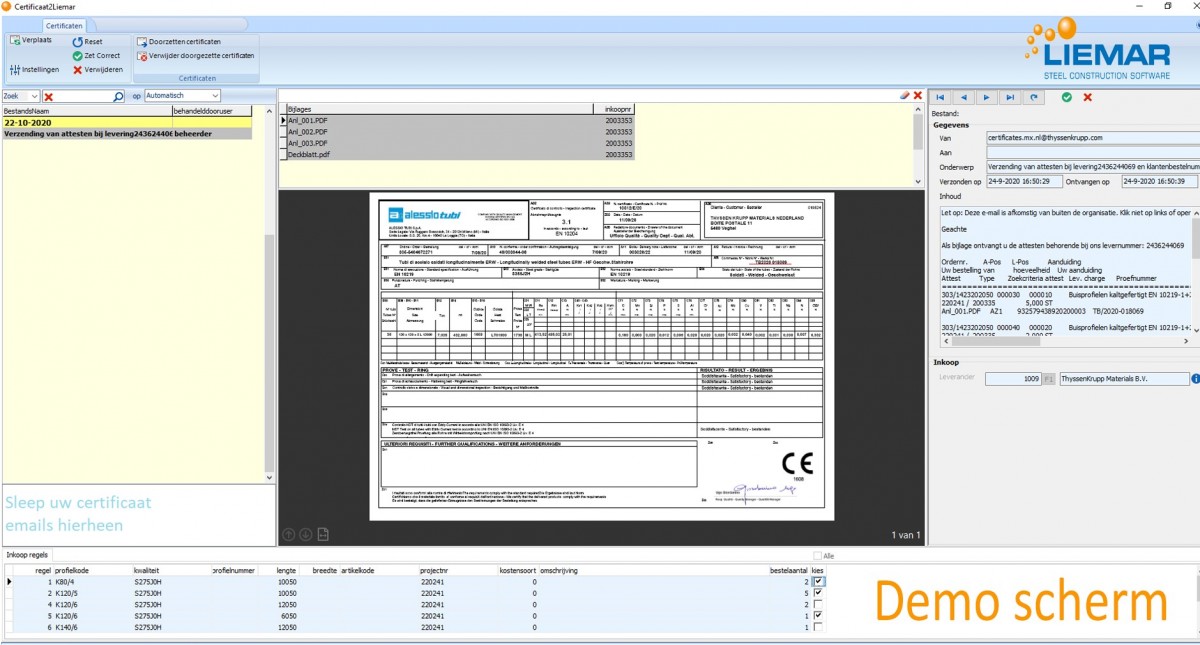This screenshot has width=1200, height=645.
Task: Toggle kies checkbox for row 4 K120/6
Action: click(x=820, y=604)
